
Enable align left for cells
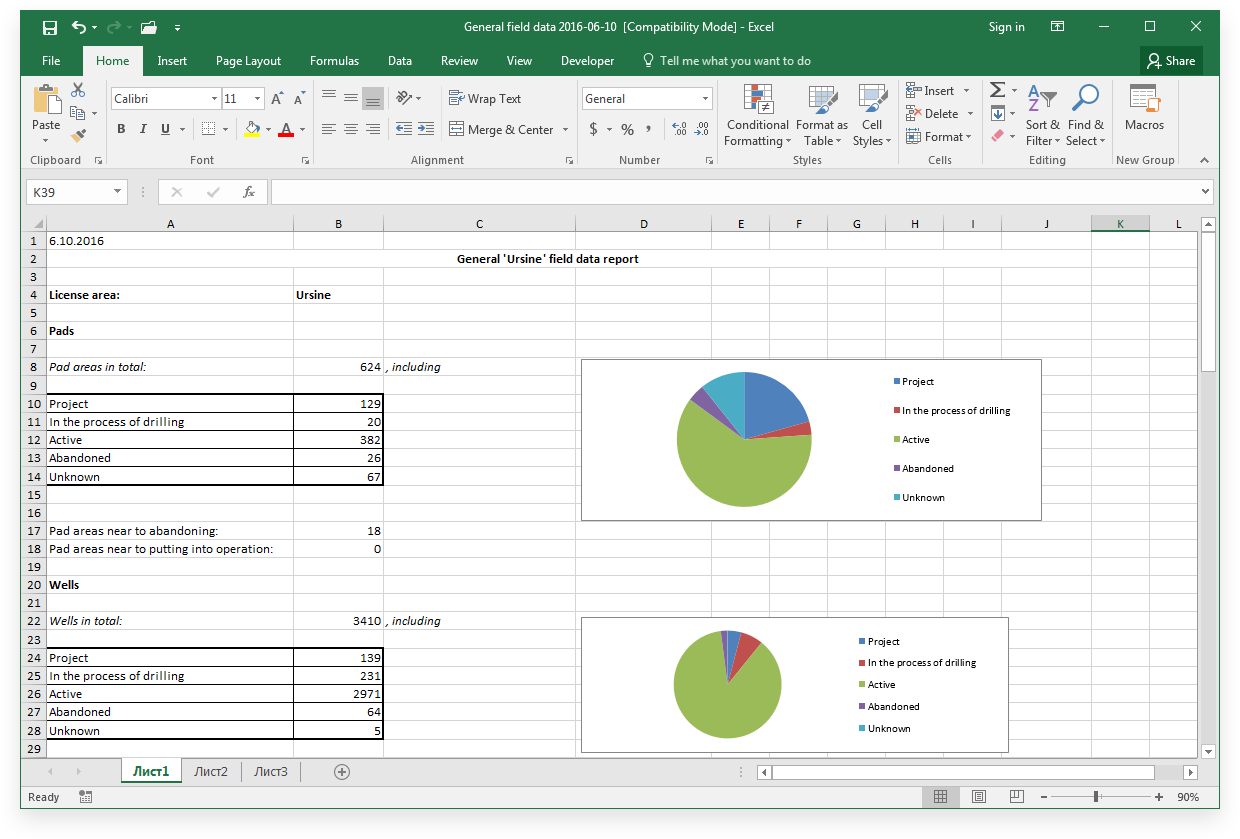pyautogui.click(x=329, y=129)
